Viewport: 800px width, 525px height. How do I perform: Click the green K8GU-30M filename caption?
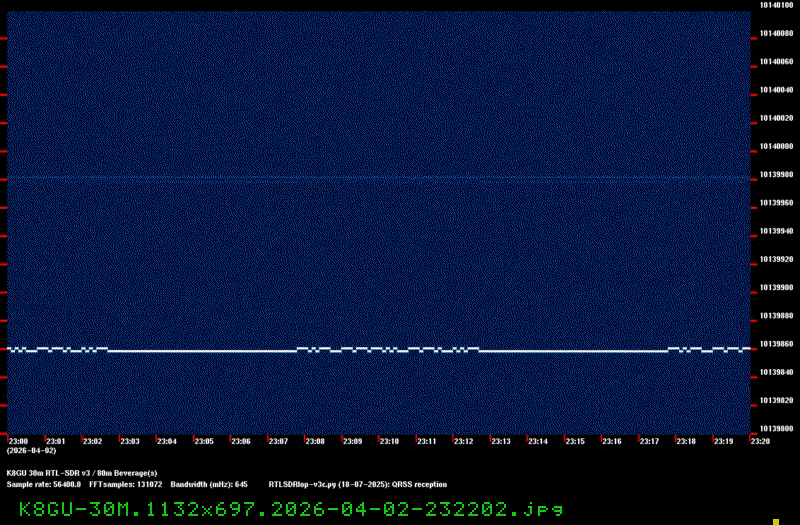pyautogui.click(x=291, y=509)
